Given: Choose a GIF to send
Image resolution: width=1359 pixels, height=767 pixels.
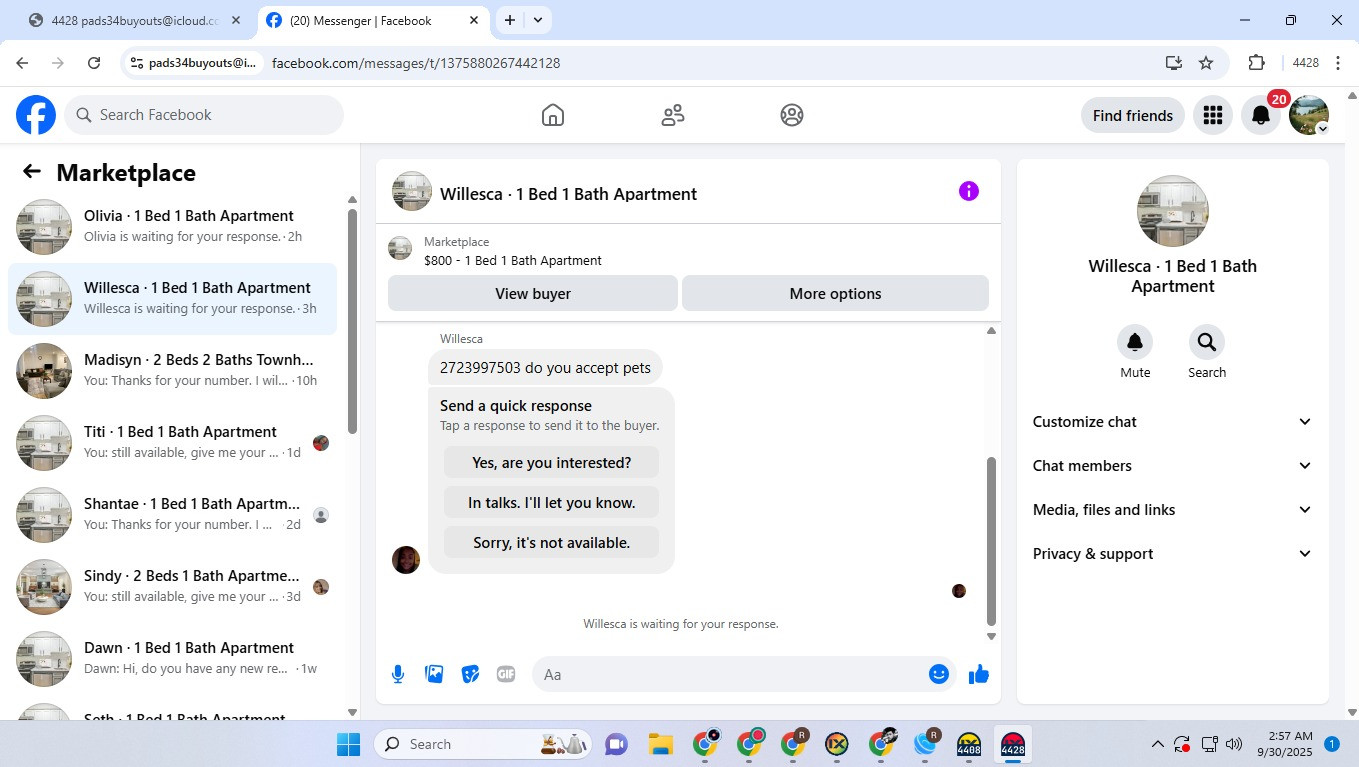Looking at the screenshot, I should click(x=506, y=674).
